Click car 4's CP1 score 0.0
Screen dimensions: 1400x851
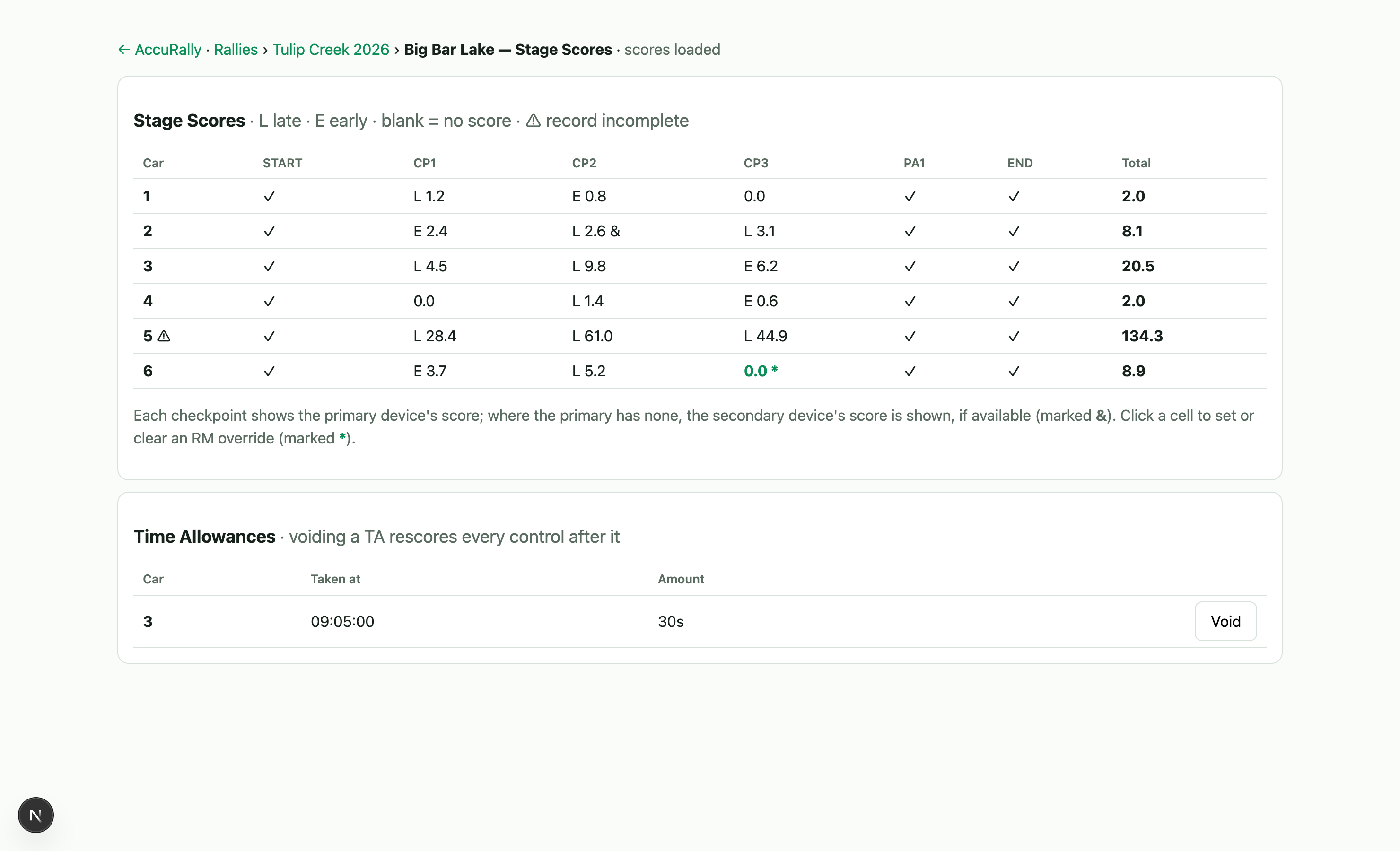424,302
